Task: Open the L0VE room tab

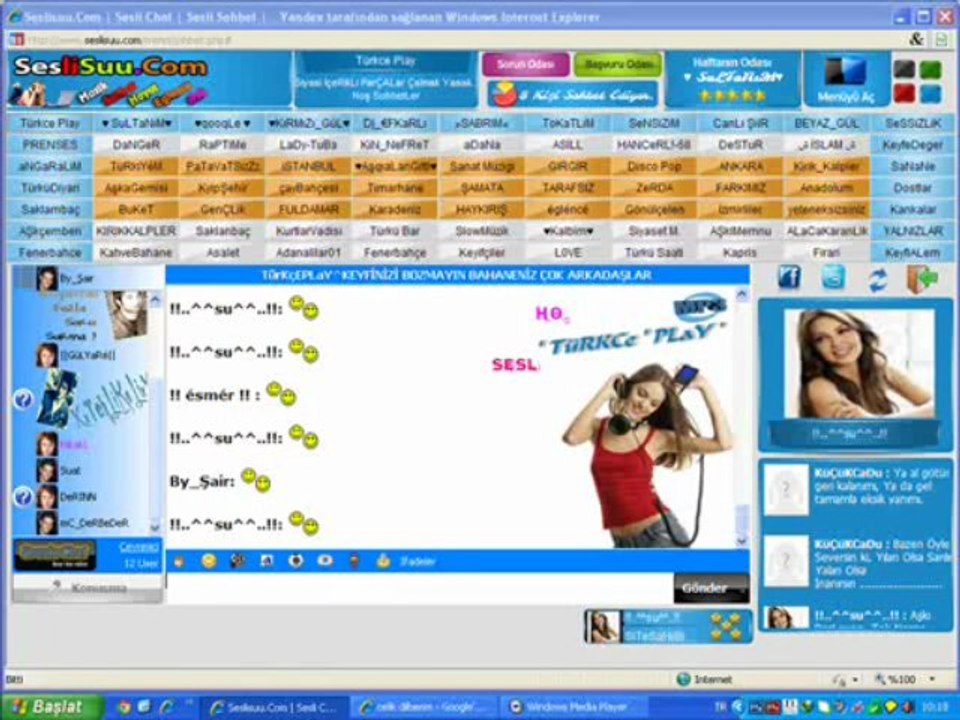Action: tap(567, 252)
